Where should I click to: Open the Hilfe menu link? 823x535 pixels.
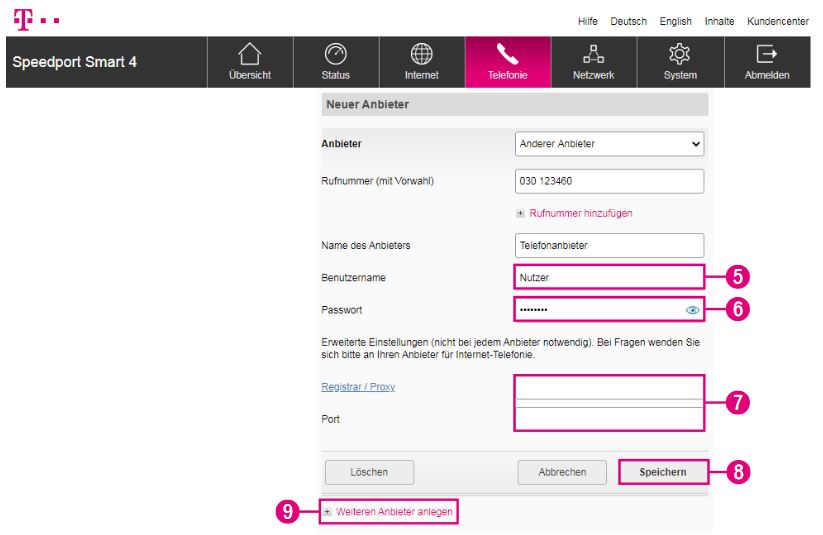[588, 21]
